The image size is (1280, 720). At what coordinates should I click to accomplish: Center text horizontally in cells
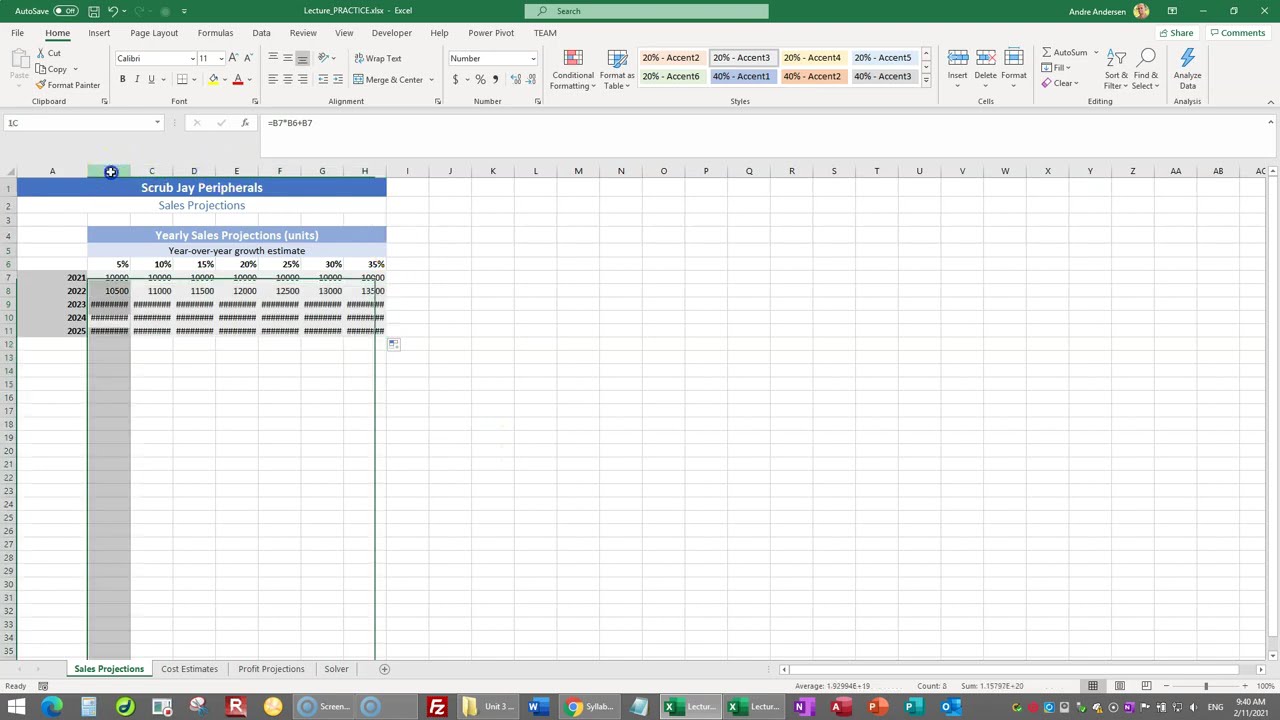click(x=288, y=79)
